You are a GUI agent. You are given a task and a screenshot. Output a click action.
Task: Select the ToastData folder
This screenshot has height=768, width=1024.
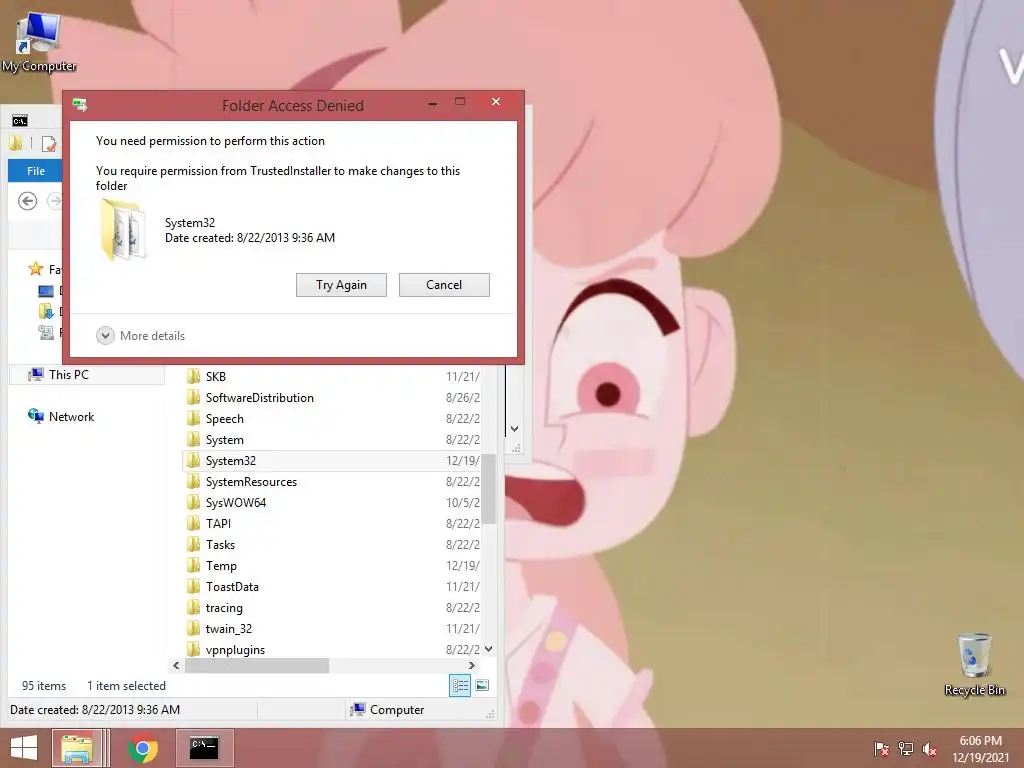(x=333, y=586)
